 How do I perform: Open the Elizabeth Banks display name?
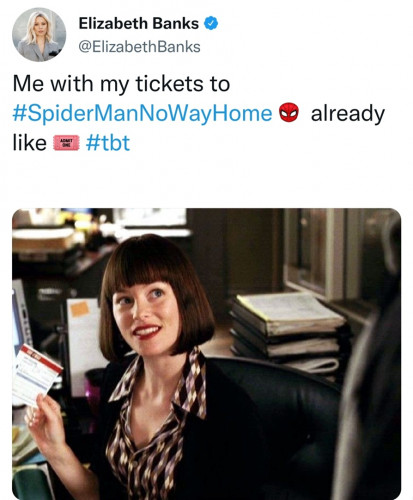(x=139, y=23)
